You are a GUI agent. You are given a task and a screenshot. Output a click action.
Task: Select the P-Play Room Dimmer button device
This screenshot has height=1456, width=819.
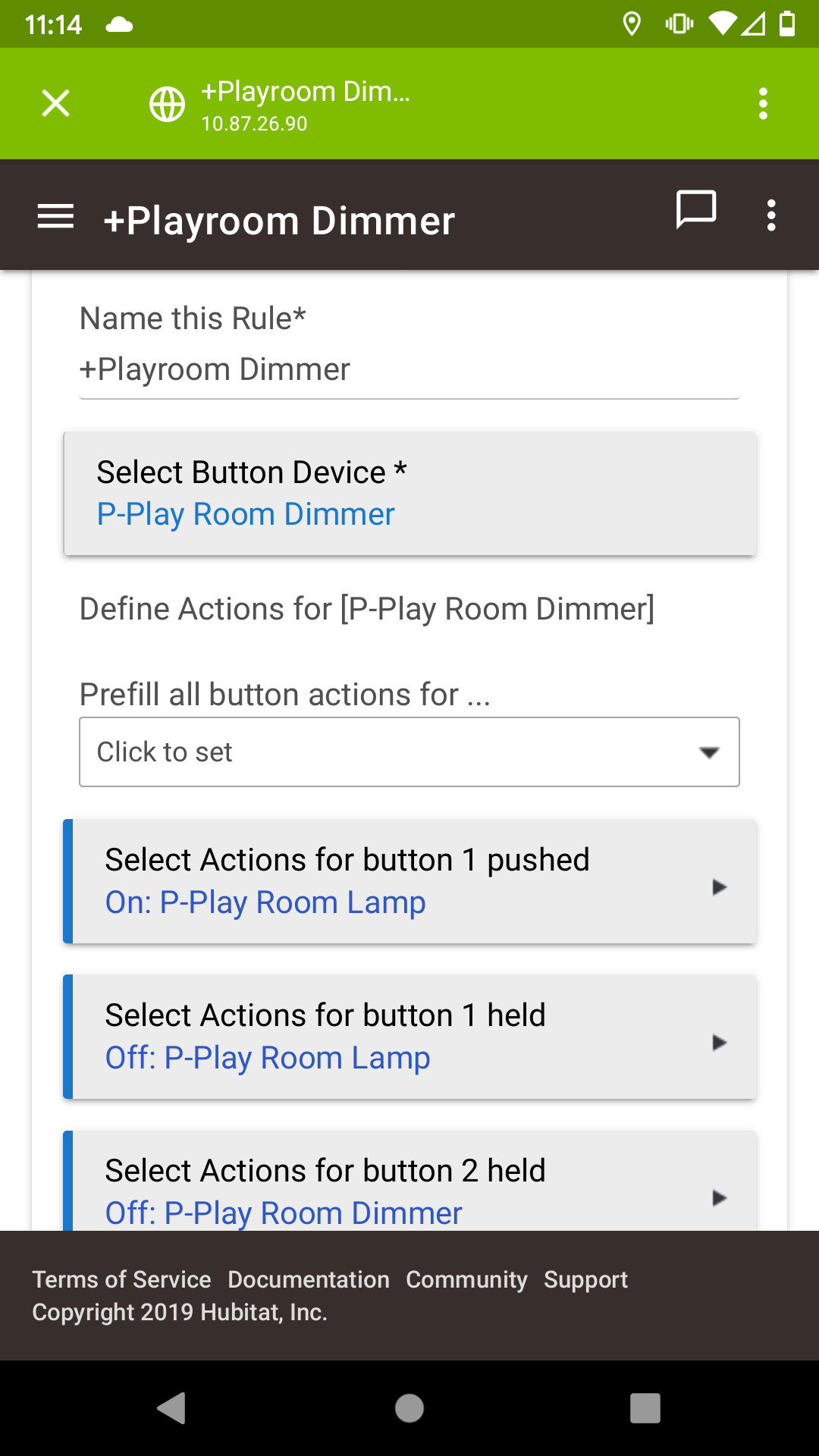pyautogui.click(x=409, y=493)
